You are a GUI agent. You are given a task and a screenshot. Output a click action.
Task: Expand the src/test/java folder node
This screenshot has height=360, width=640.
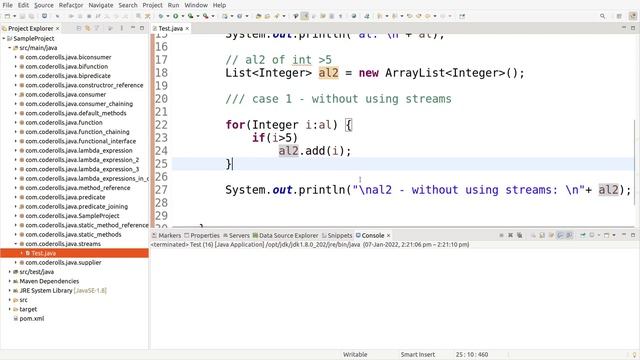pos(10,272)
